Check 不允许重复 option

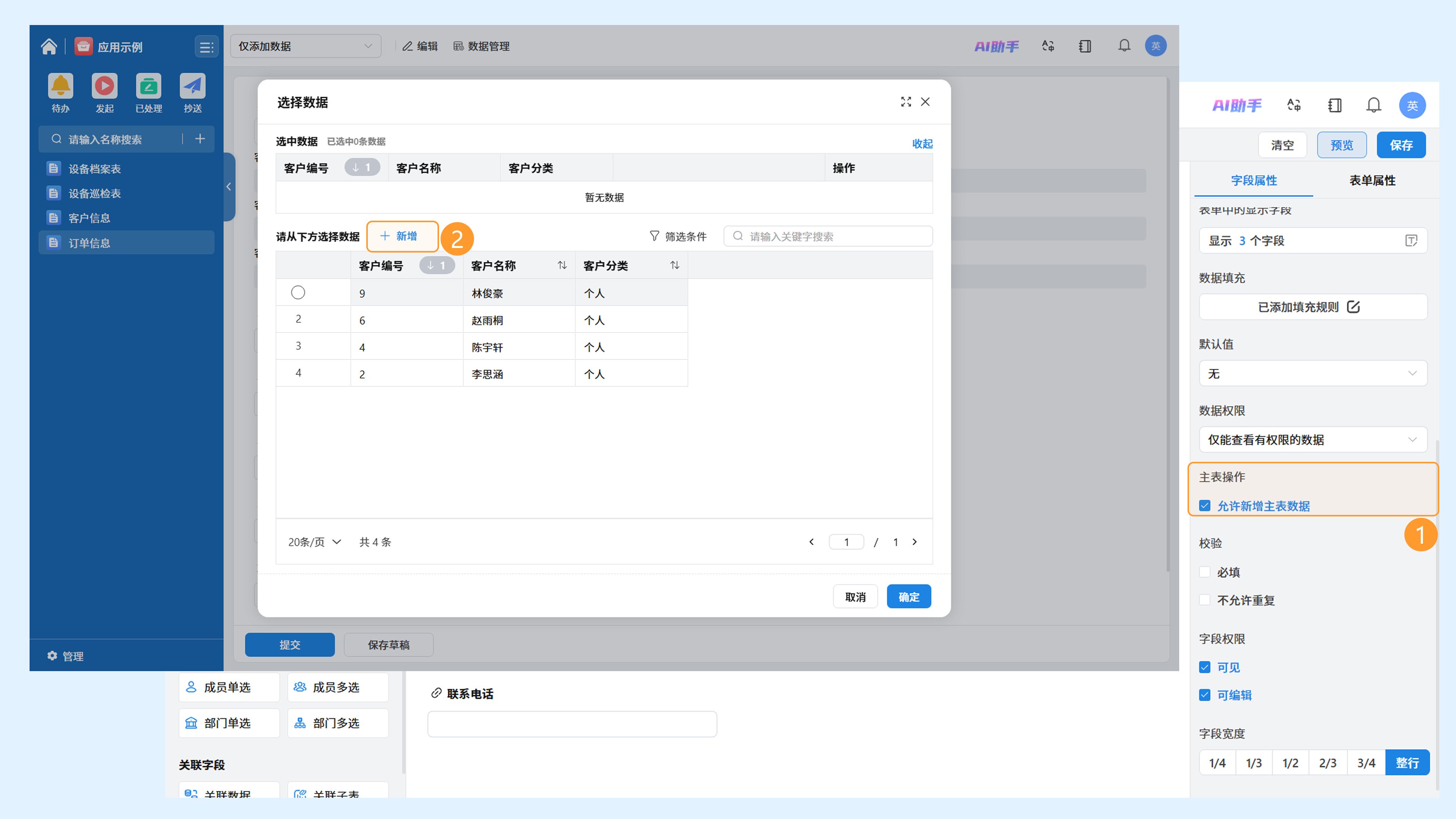1205,600
